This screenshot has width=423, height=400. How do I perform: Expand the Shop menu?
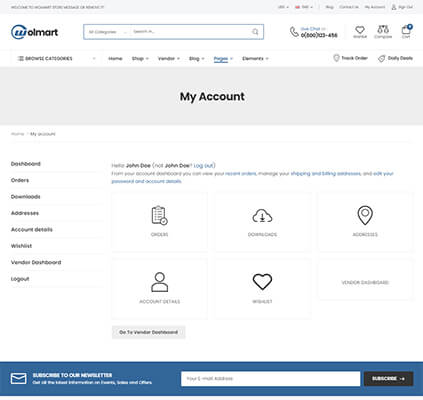tap(140, 59)
